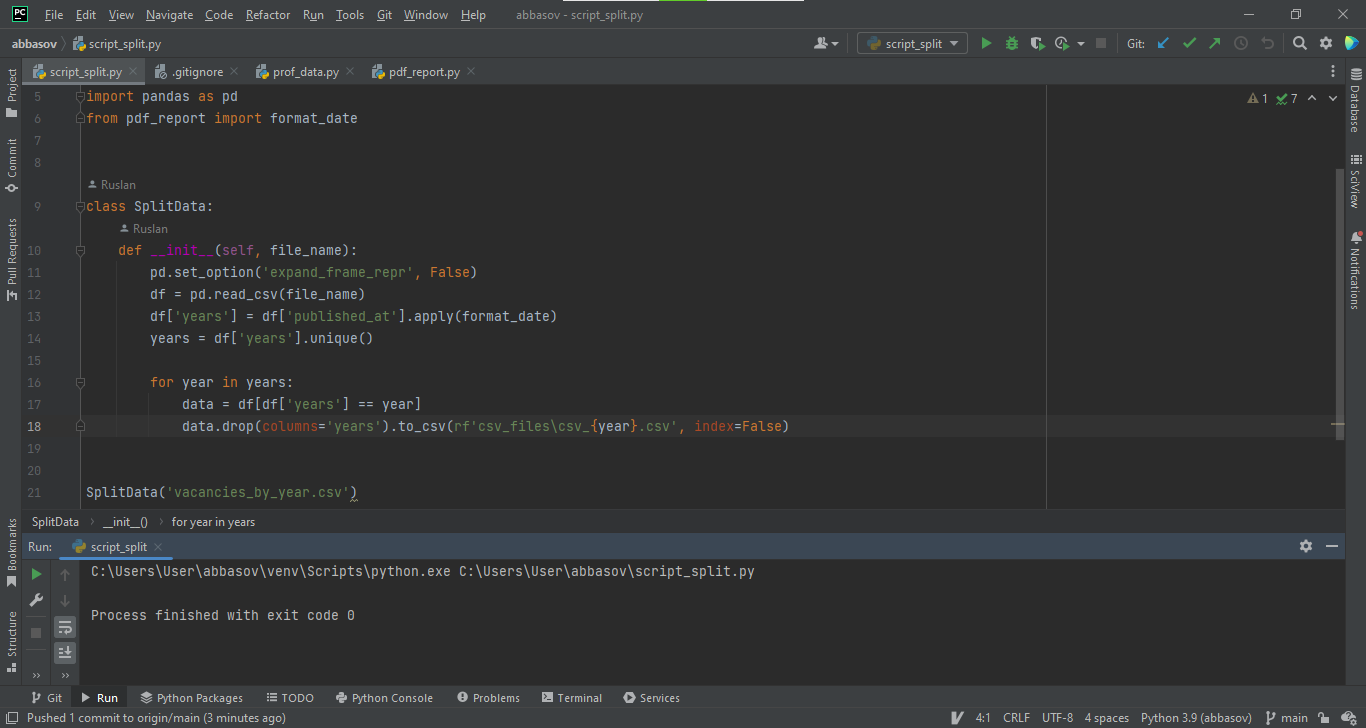The width and height of the screenshot is (1366, 728).
Task: Start debugging script_split
Action: pyautogui.click(x=1011, y=43)
